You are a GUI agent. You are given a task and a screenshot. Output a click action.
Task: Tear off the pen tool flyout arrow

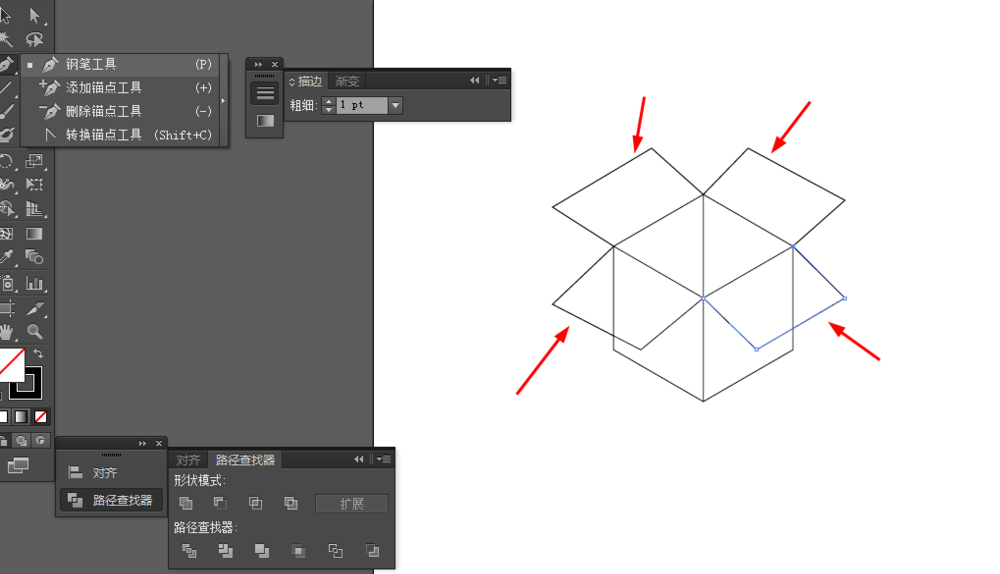tap(223, 101)
